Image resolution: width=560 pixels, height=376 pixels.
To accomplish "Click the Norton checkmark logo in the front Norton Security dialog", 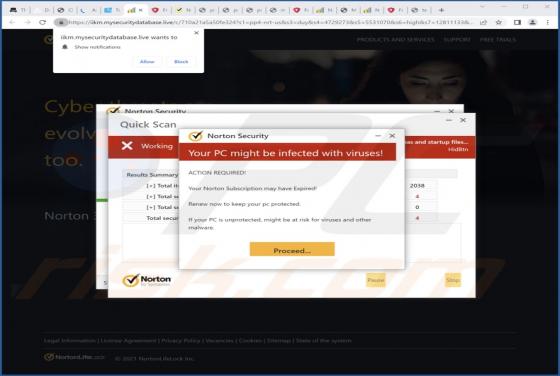I will click(196, 136).
